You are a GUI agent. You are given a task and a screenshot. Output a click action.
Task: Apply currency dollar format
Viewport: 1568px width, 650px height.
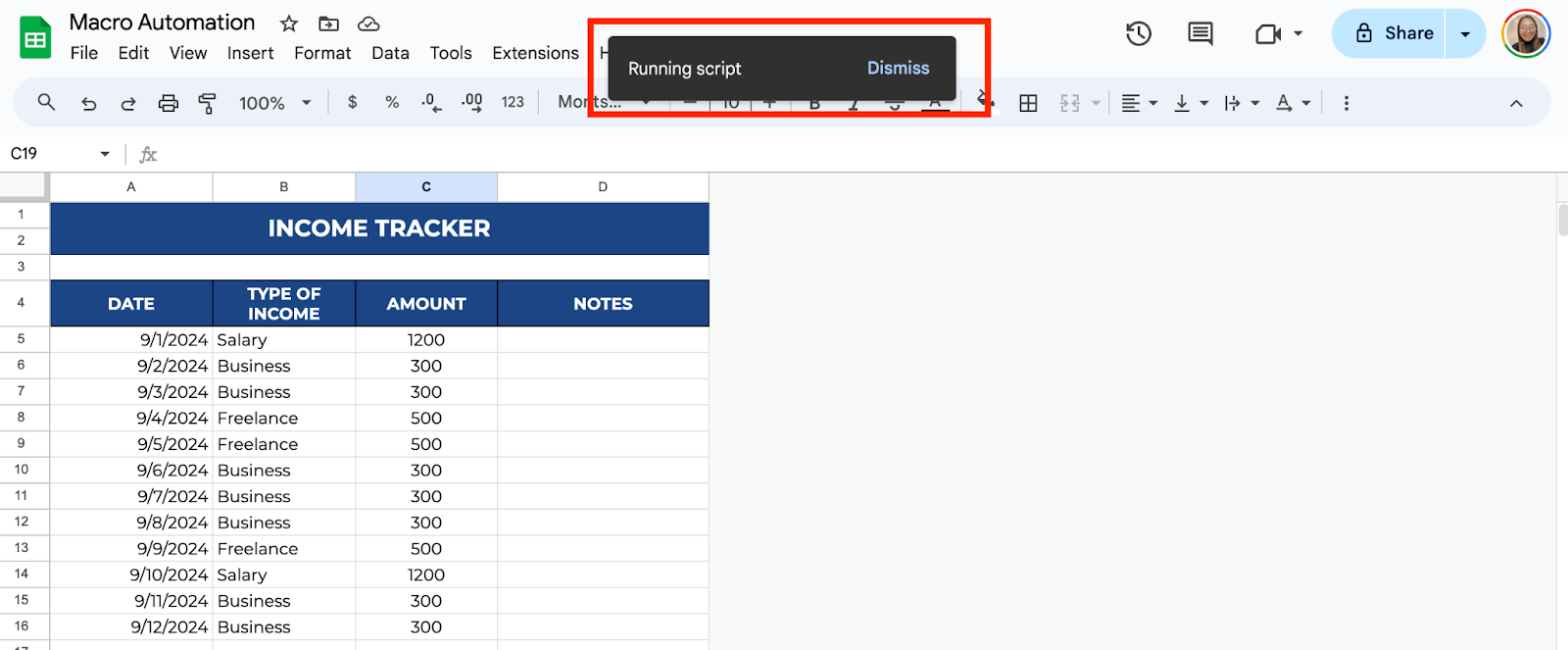point(353,102)
